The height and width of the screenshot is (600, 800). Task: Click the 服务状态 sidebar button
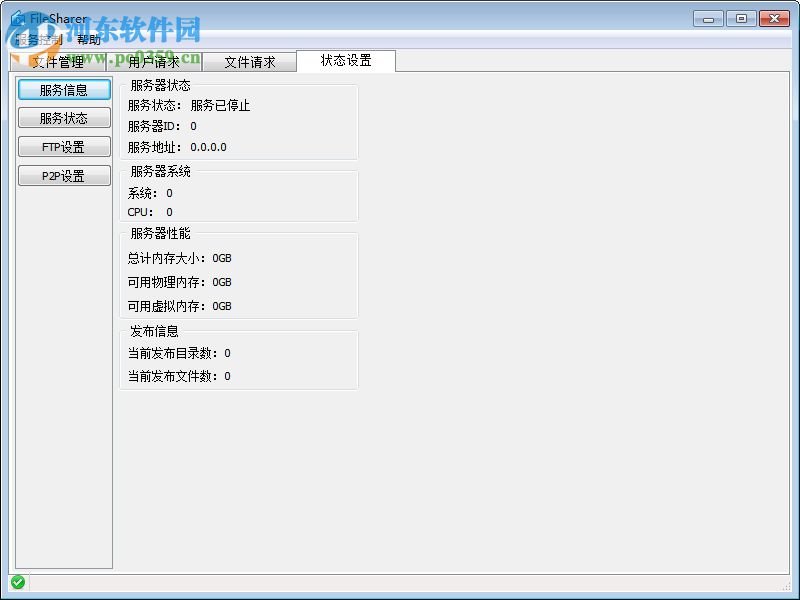tap(63, 118)
